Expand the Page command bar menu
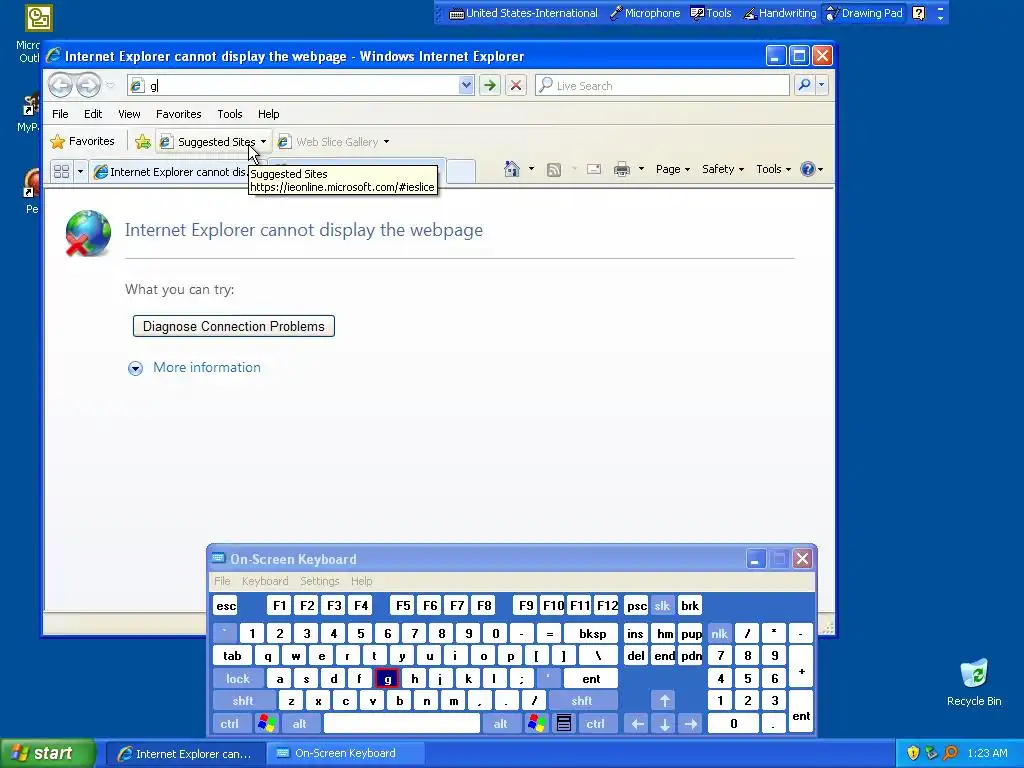 pyautogui.click(x=673, y=169)
